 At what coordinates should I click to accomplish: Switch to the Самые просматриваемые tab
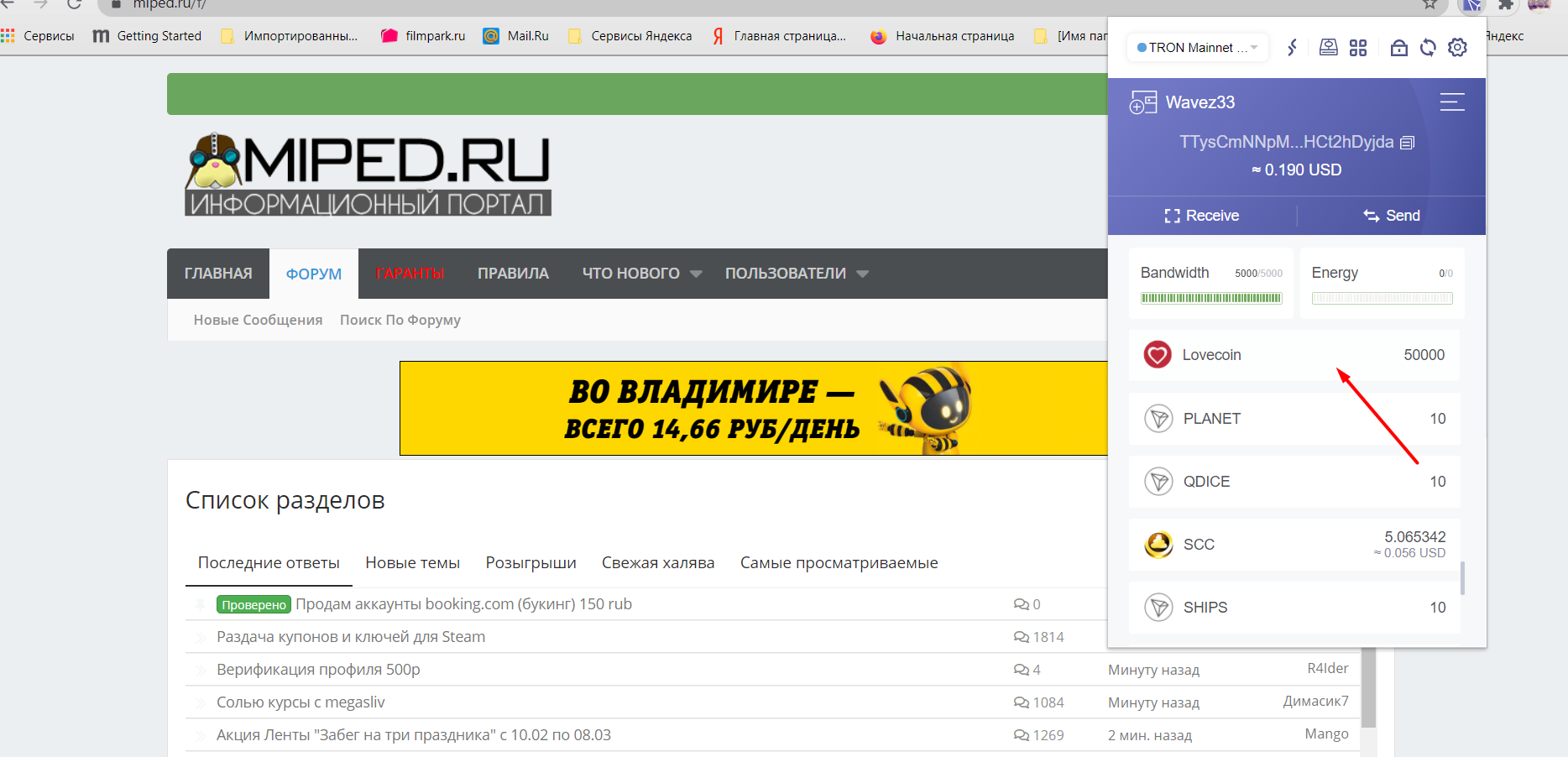click(x=839, y=563)
